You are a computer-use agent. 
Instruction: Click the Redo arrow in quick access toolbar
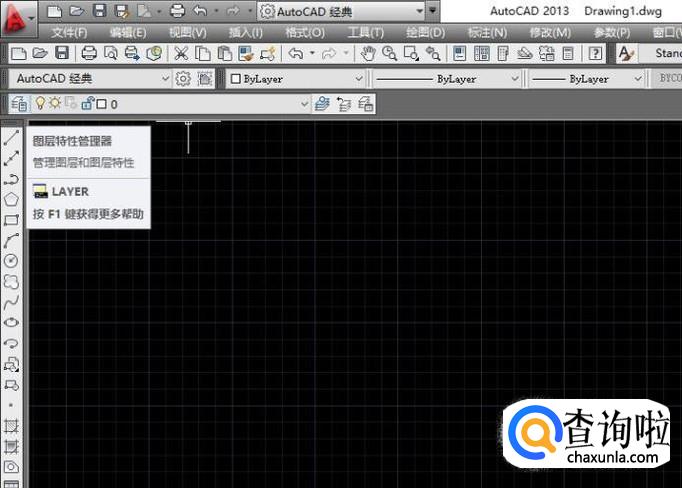(233, 11)
